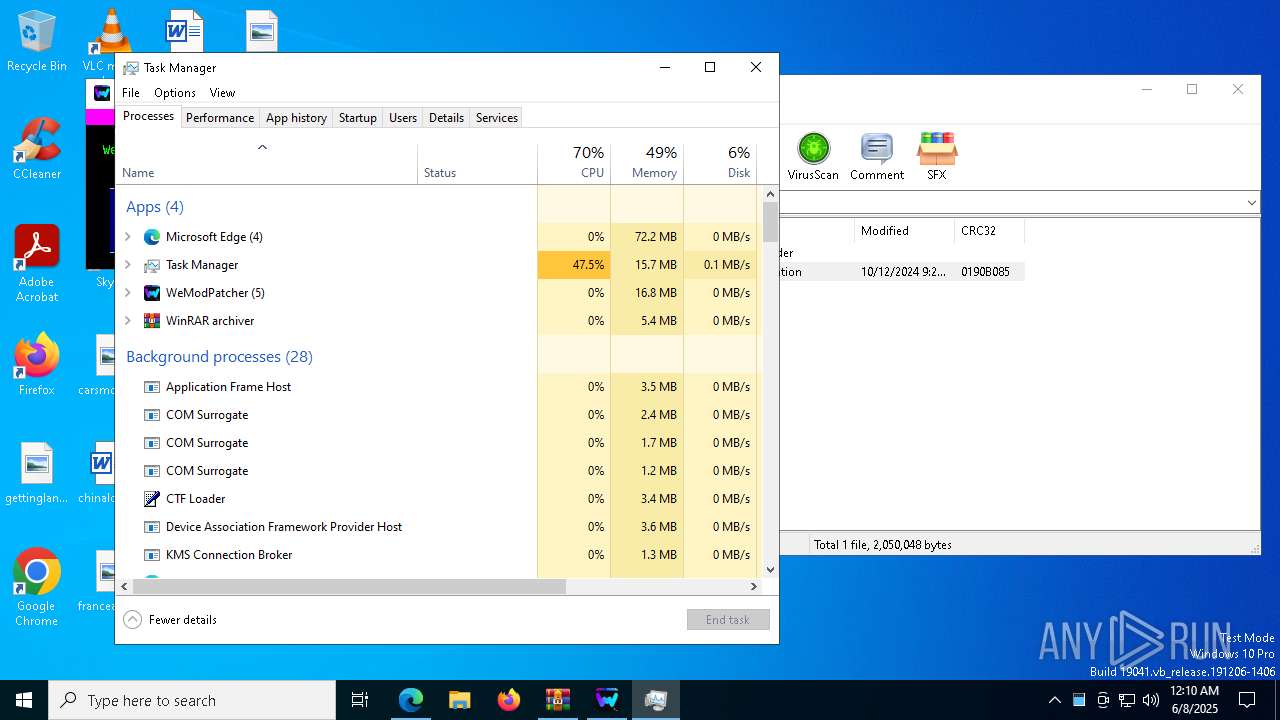1280x720 pixels.
Task: Expand the Task Manager process row
Action: (x=127, y=265)
